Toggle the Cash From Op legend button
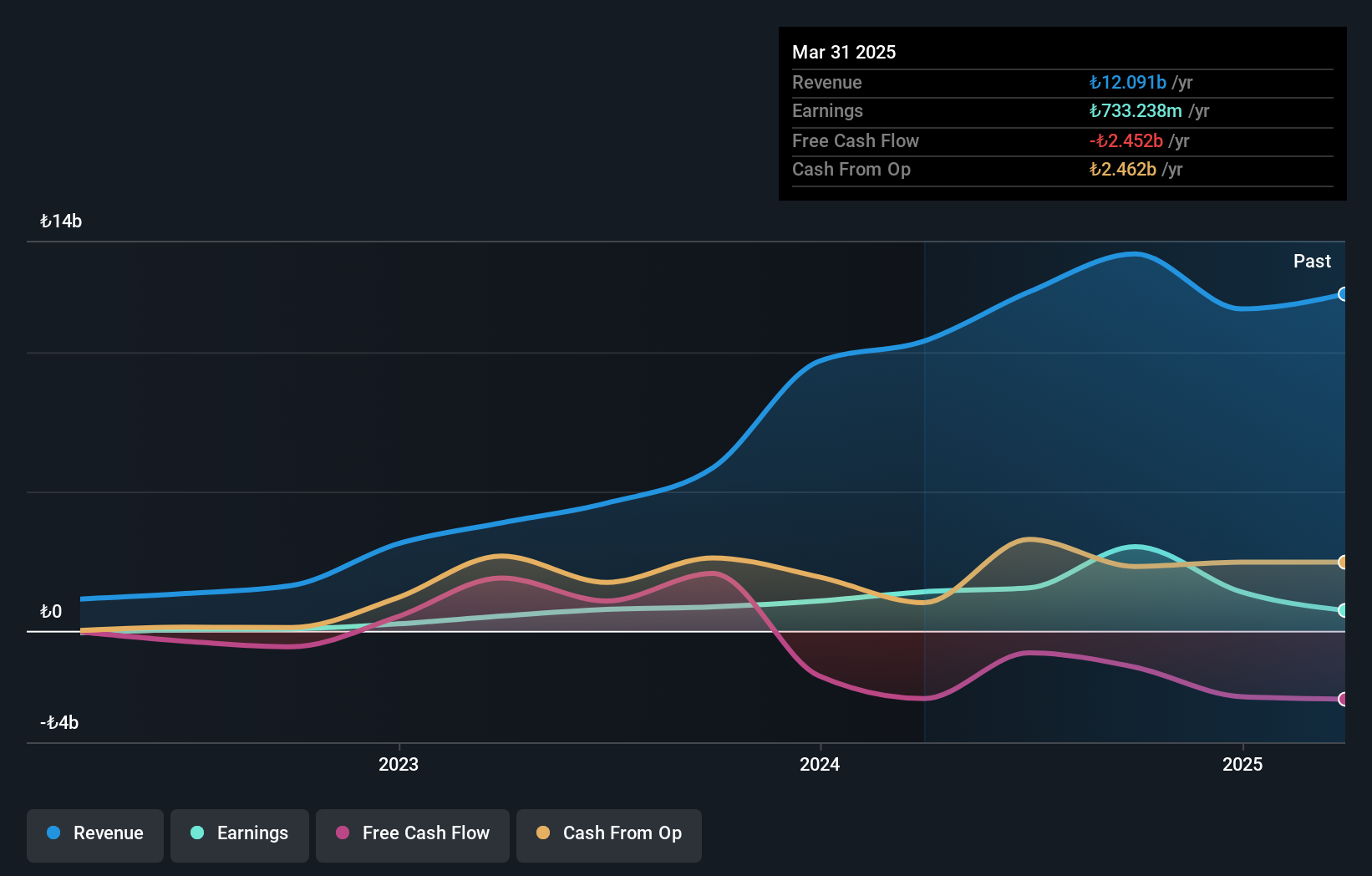1372x876 pixels. (x=609, y=835)
